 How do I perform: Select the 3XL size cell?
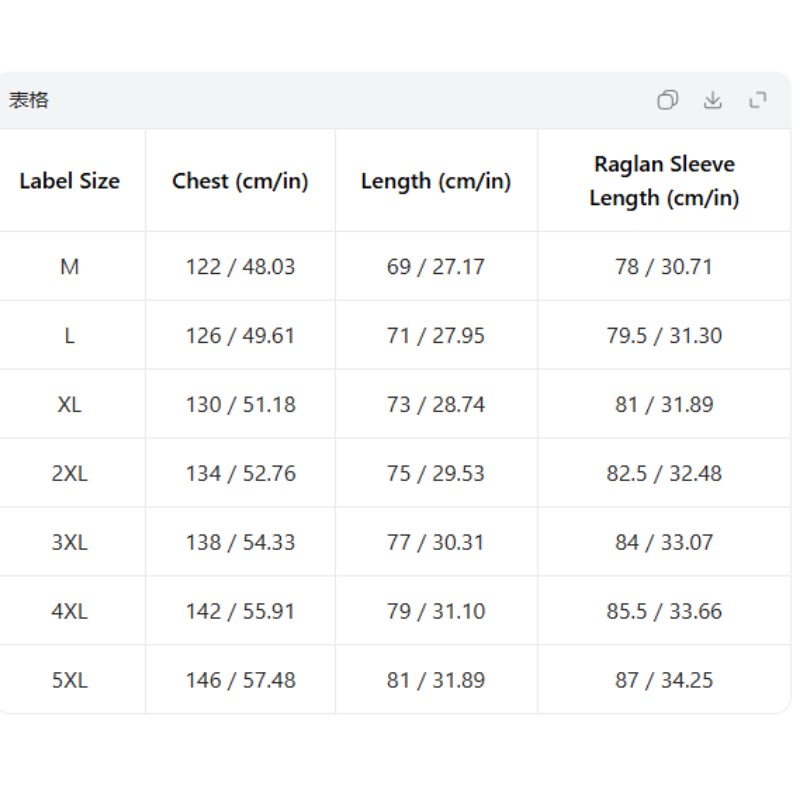69,542
